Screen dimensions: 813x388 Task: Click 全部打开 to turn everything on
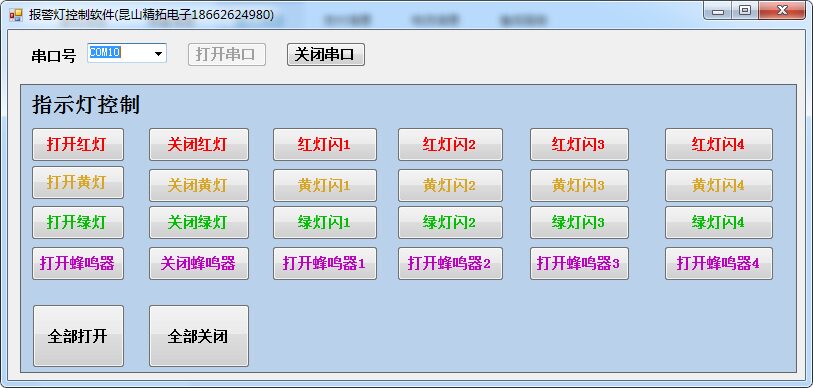point(78,336)
